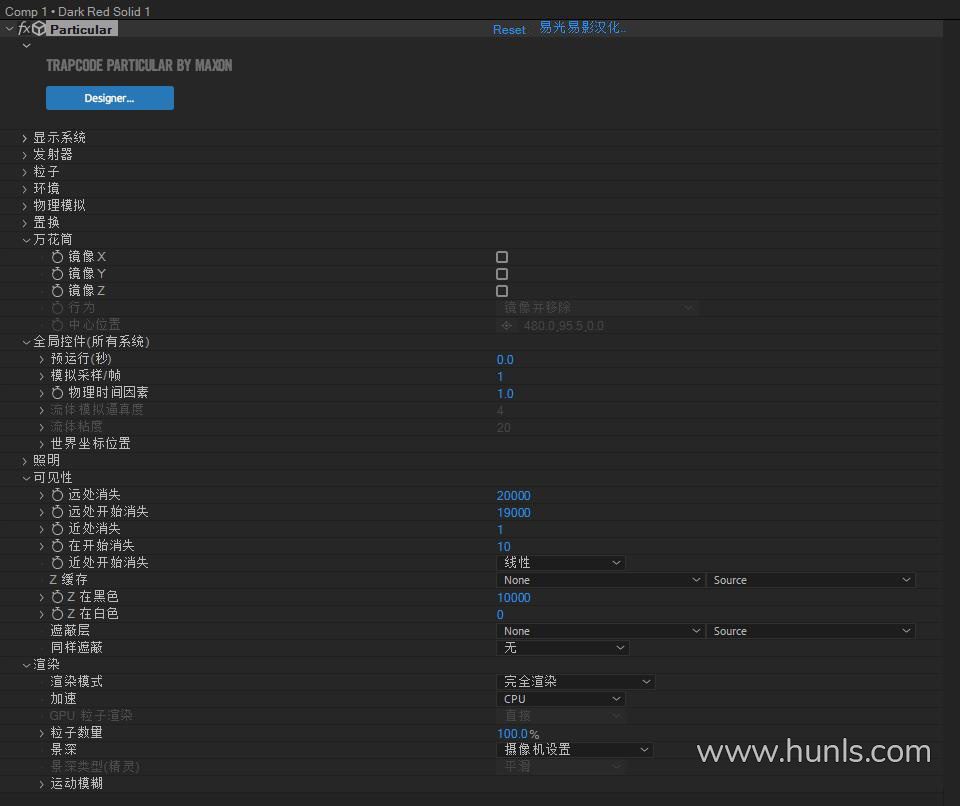
Task: Toggle stopwatch for 在开始消失
Action: [x=57, y=546]
